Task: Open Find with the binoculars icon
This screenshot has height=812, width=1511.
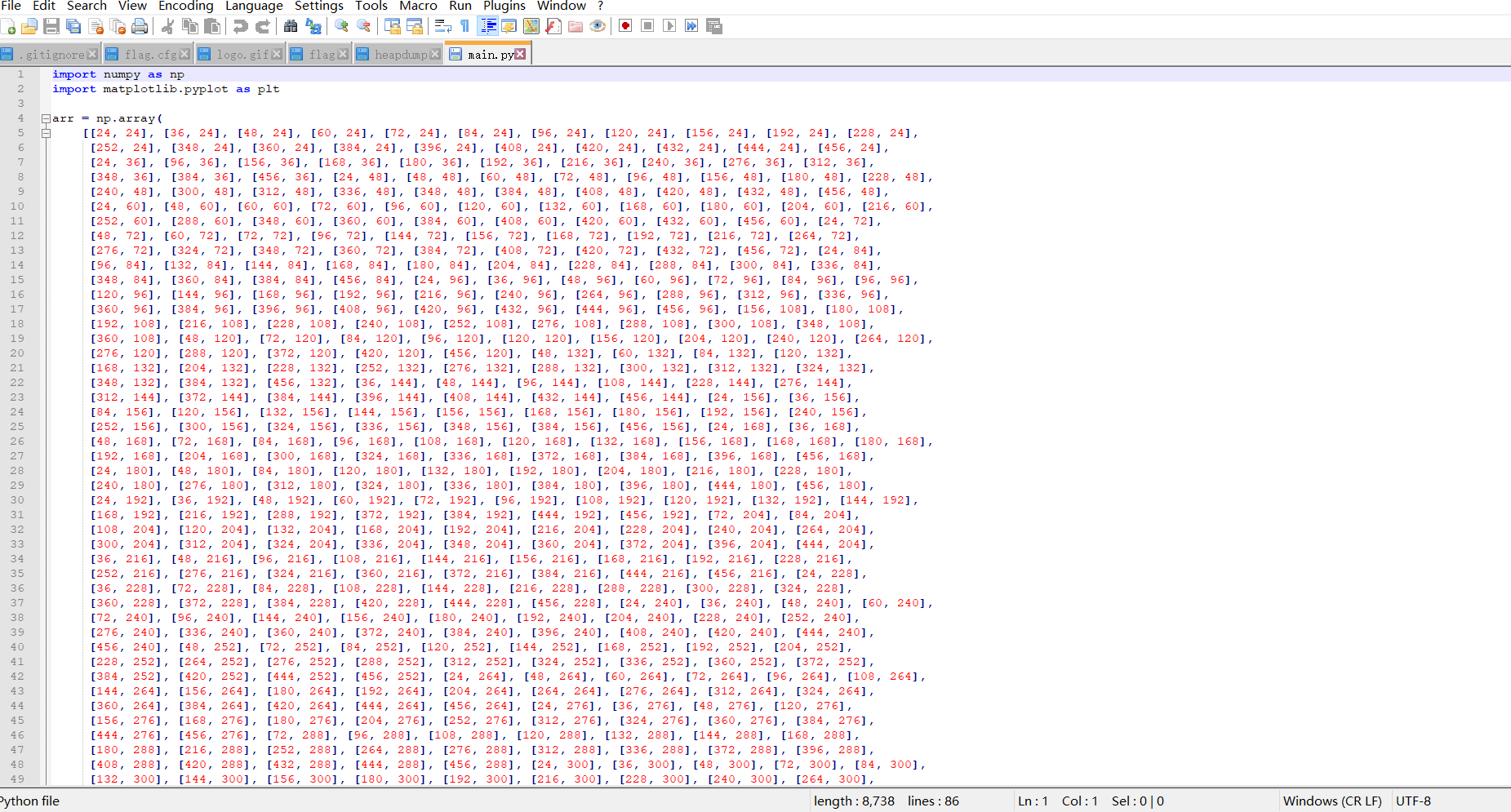Action: (291, 27)
